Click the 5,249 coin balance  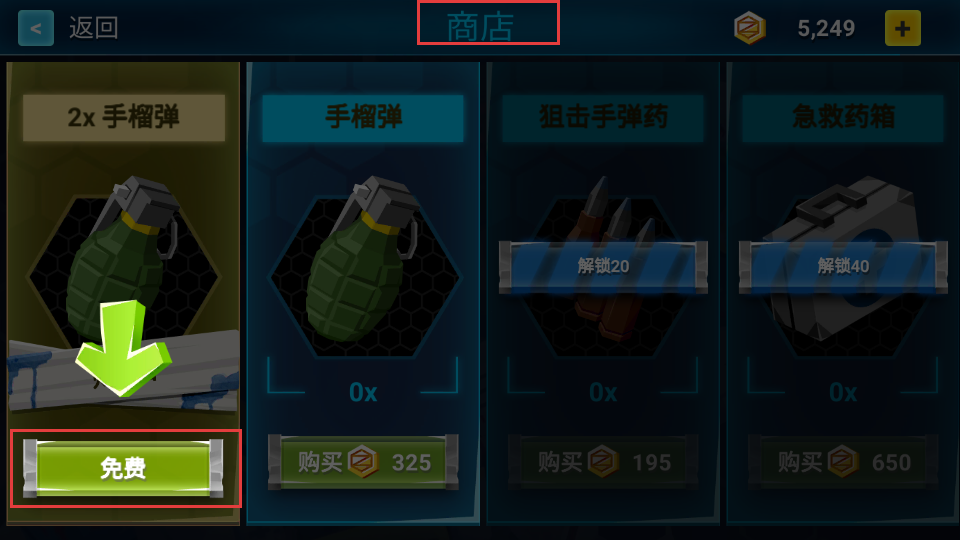[x=826, y=28]
